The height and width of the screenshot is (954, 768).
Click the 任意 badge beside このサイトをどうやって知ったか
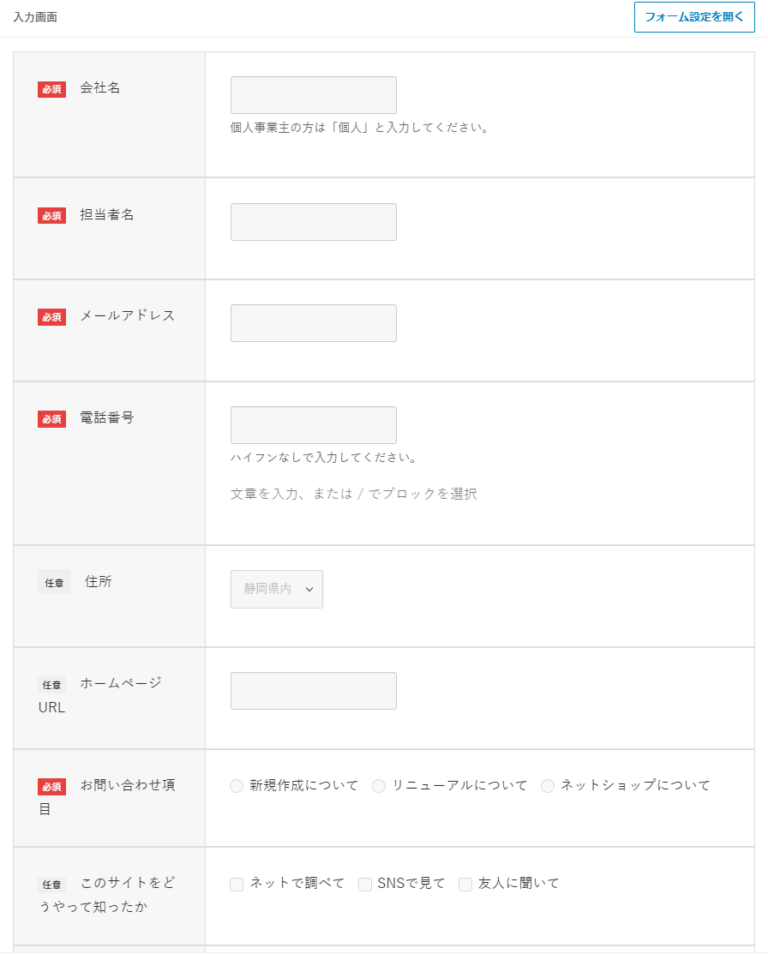coord(53,884)
